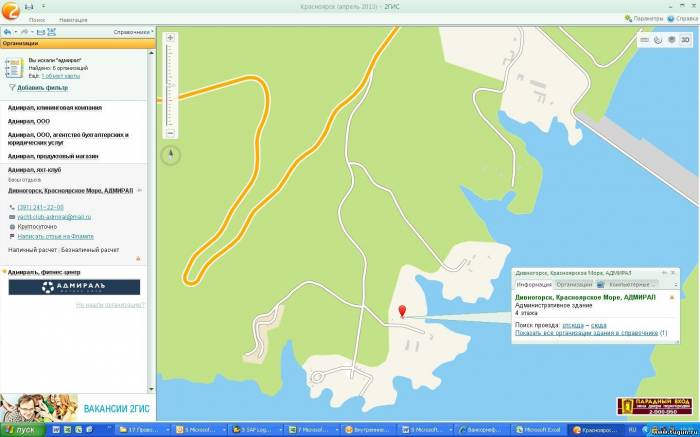Image resolution: width=700 pixels, height=437 pixels.
Task: Expand more popup tabs with overflow arrow
Action: point(675,285)
